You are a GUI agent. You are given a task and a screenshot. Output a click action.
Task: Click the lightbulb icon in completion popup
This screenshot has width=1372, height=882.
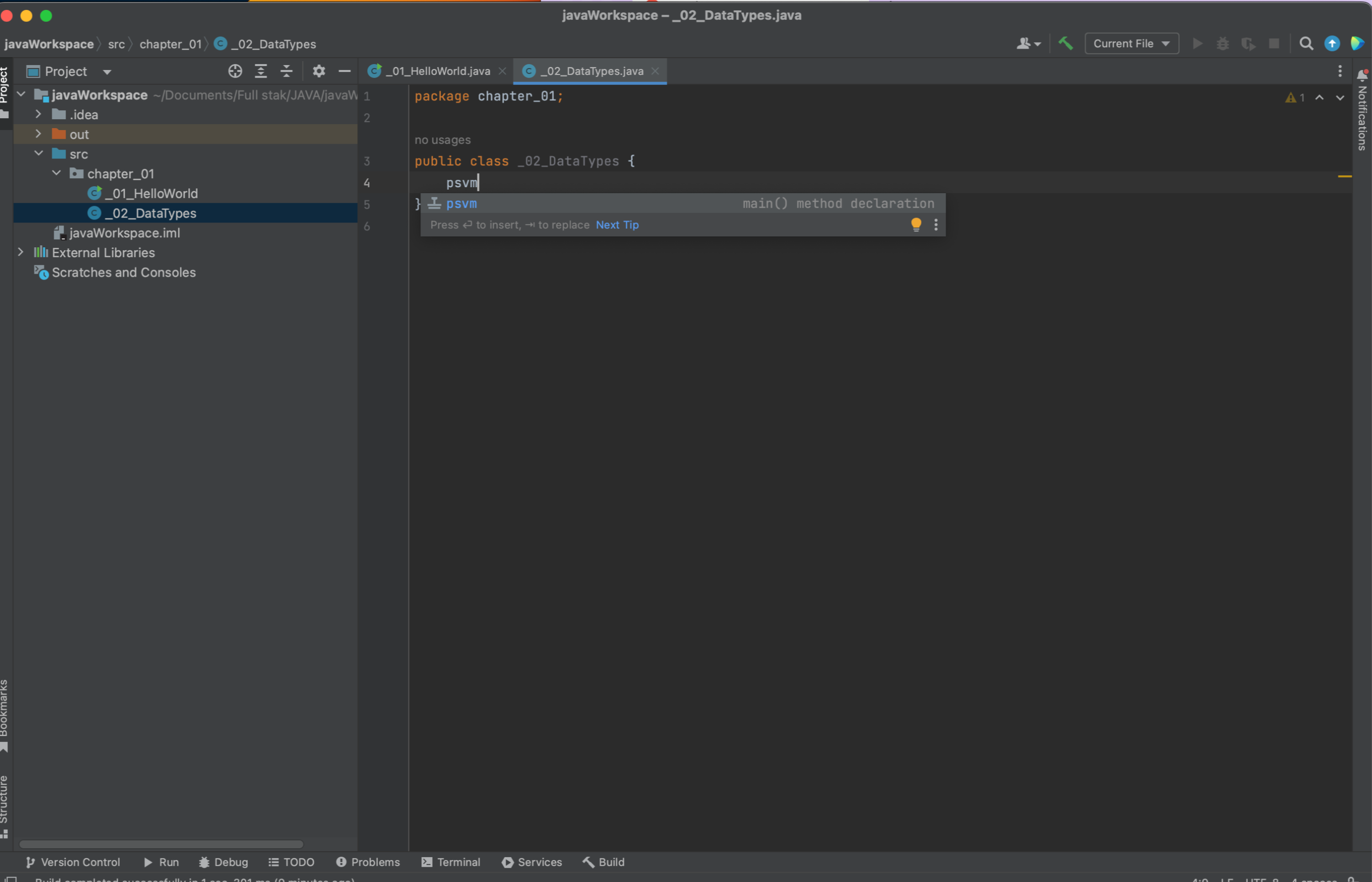click(x=916, y=224)
